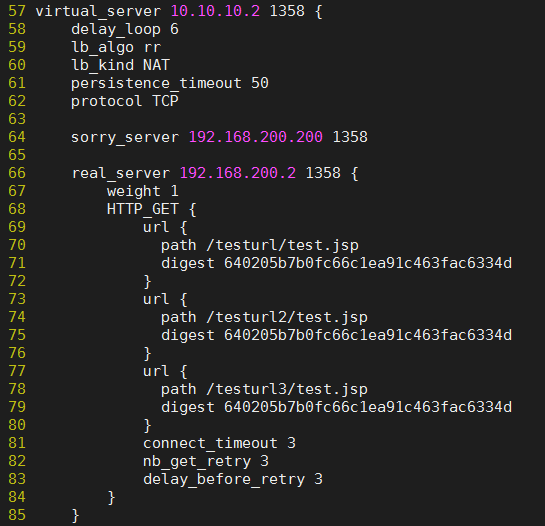The width and height of the screenshot is (545, 526).
Task: Click the lb_algo rr text
Action: [x=116, y=47]
